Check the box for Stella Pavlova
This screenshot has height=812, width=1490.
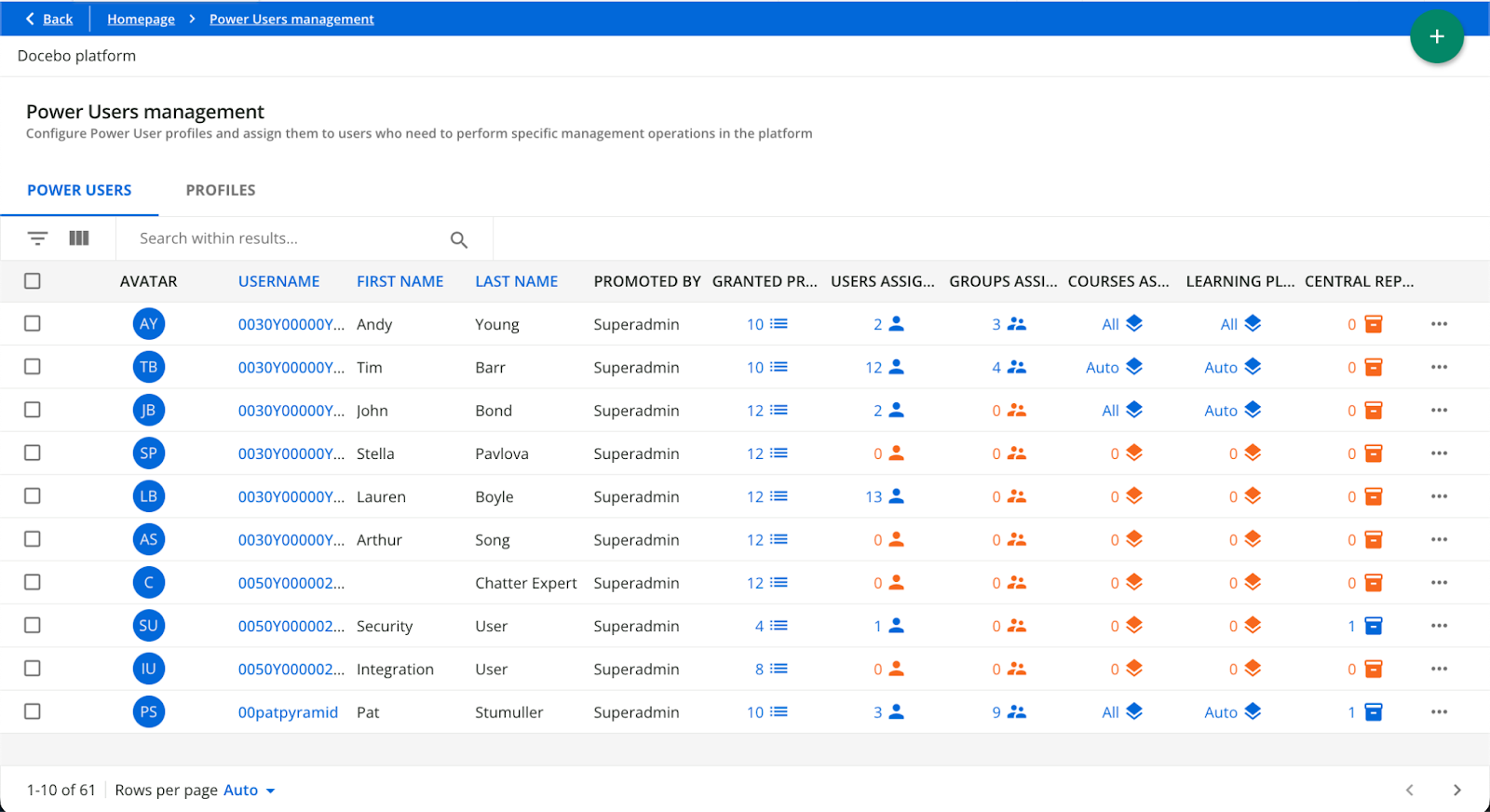click(33, 453)
